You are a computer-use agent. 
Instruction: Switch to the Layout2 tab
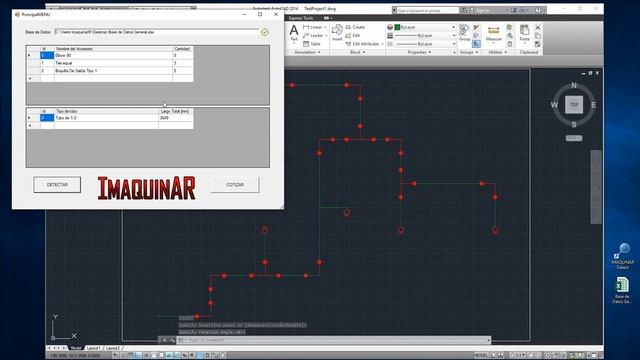(x=113, y=348)
